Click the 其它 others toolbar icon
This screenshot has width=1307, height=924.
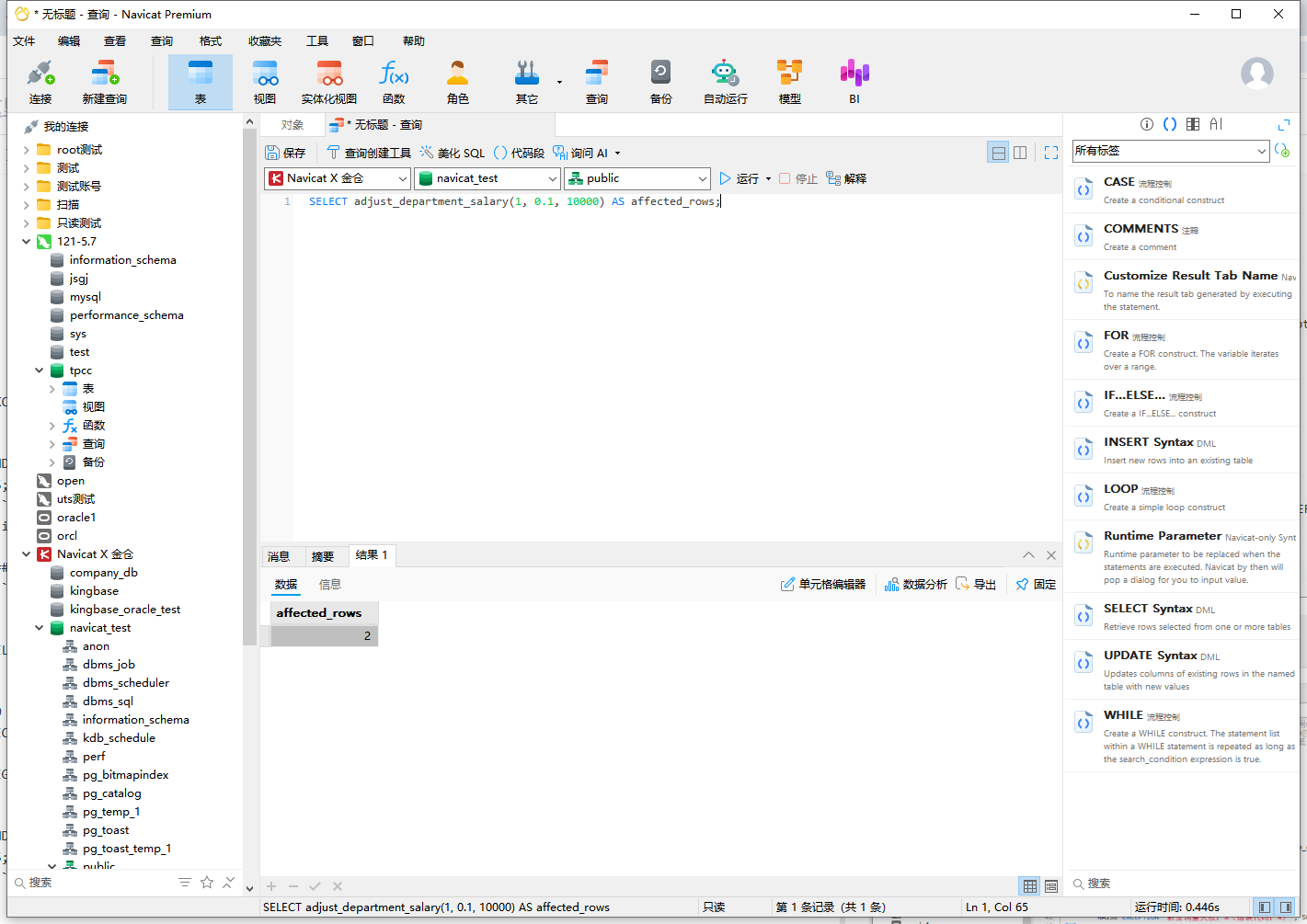click(x=527, y=83)
